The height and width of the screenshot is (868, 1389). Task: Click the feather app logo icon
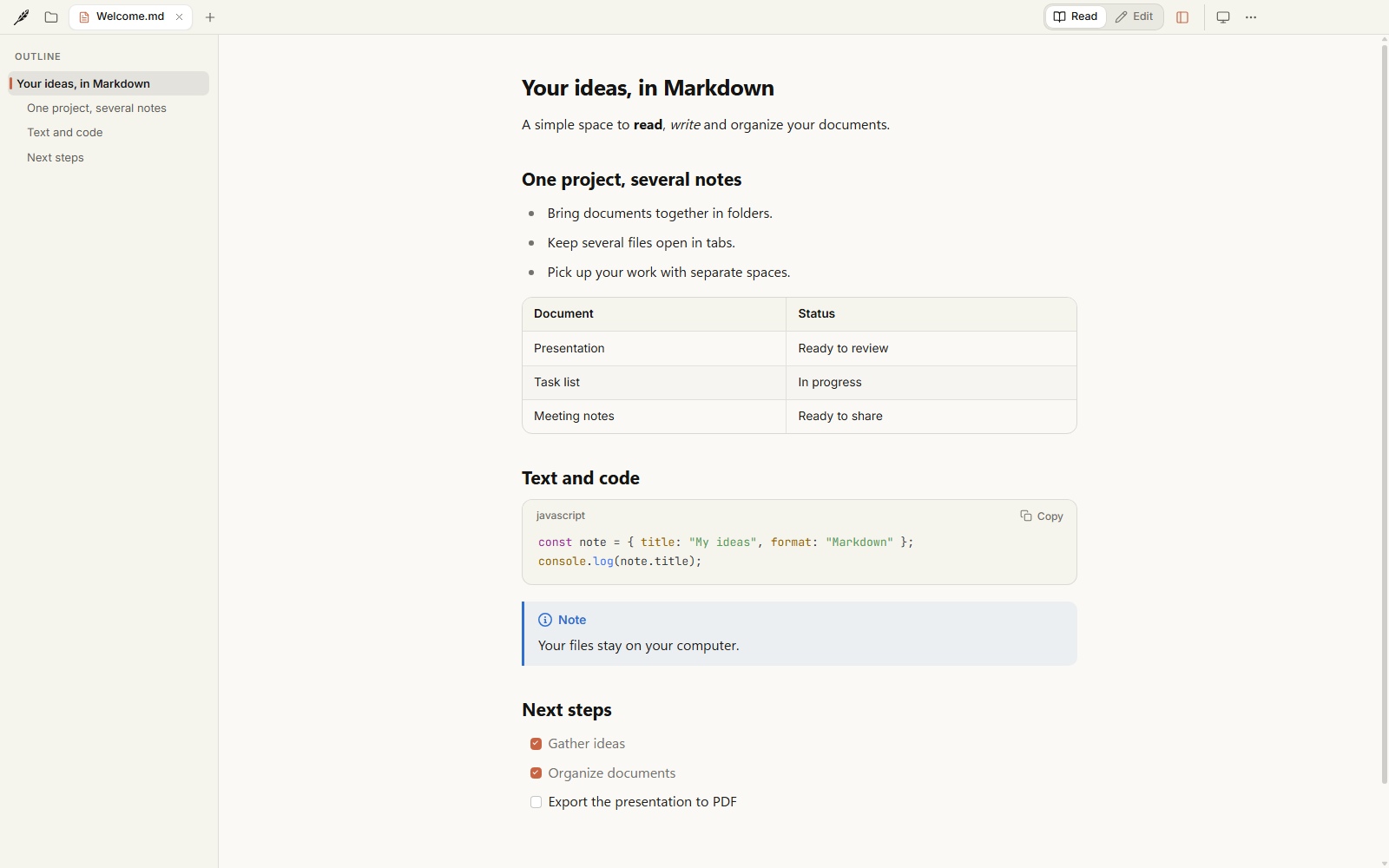22,16
